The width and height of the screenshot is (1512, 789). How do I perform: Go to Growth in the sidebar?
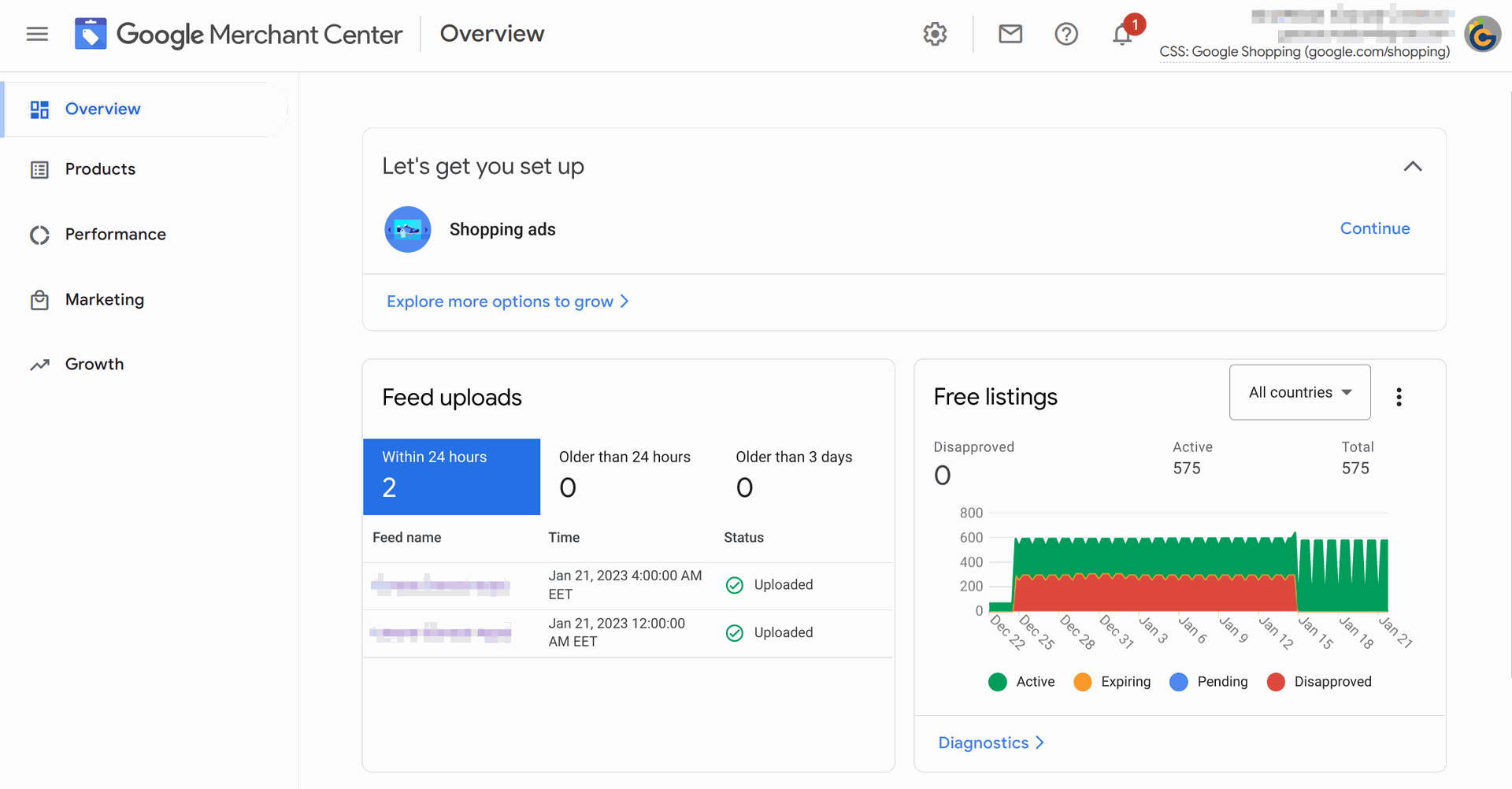[94, 365]
